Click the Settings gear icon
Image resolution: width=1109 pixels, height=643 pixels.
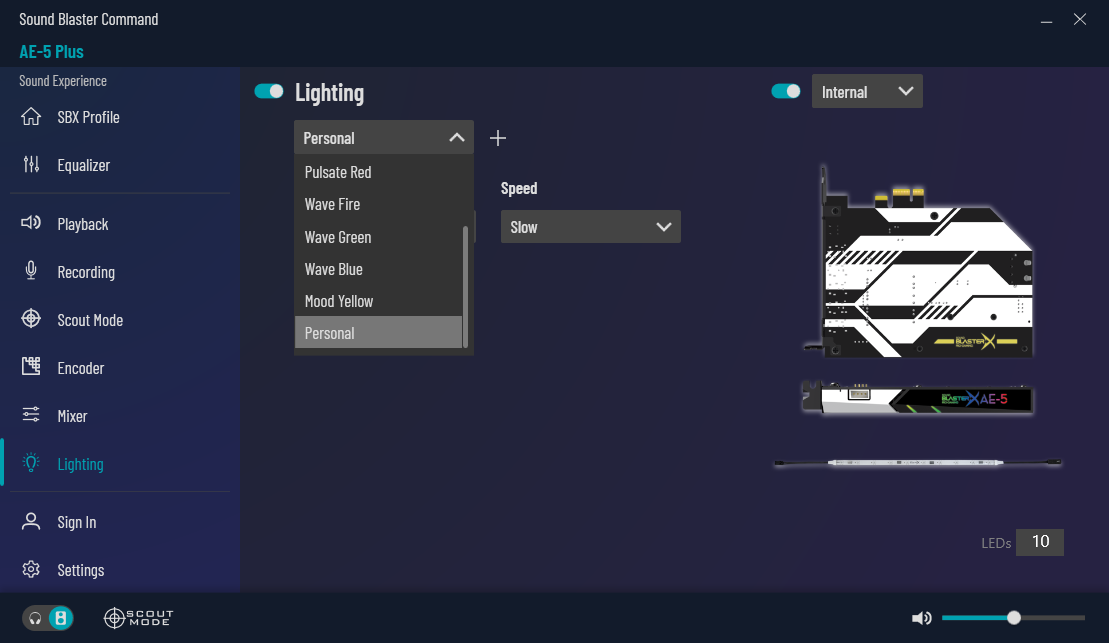pos(31,569)
